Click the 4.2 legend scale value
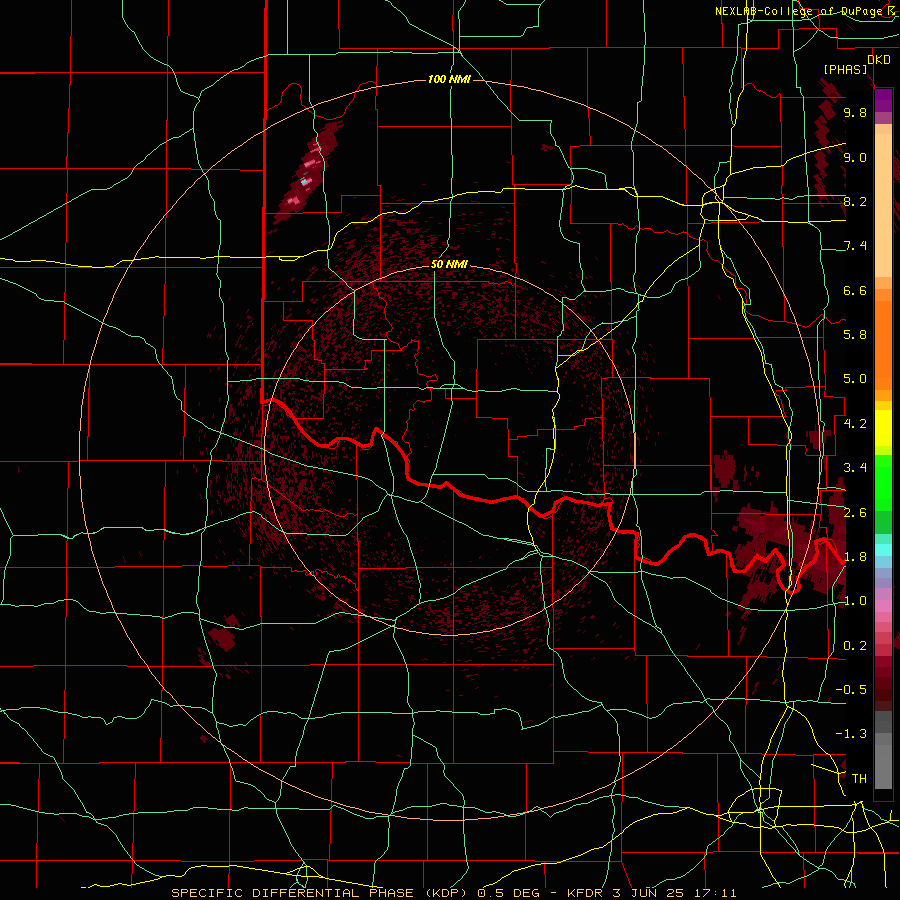Viewport: 900px width, 900px height. [x=855, y=424]
